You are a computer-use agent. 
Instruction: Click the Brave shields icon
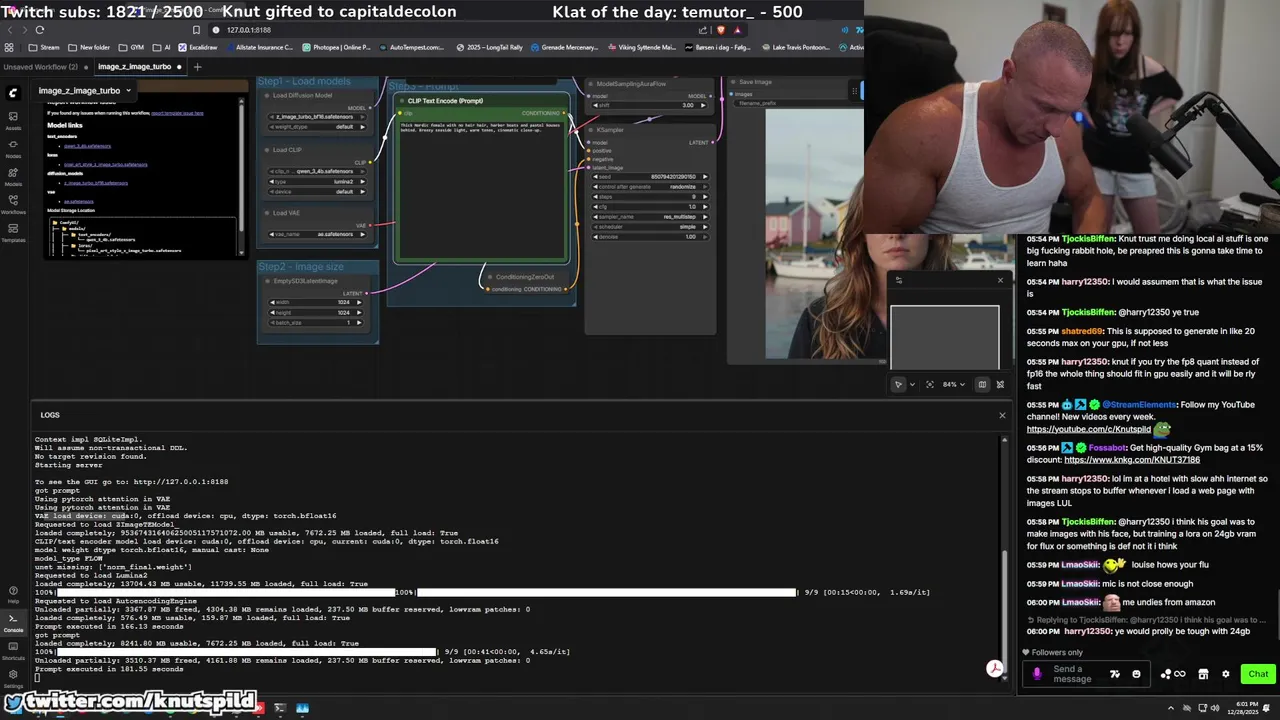click(x=719, y=30)
